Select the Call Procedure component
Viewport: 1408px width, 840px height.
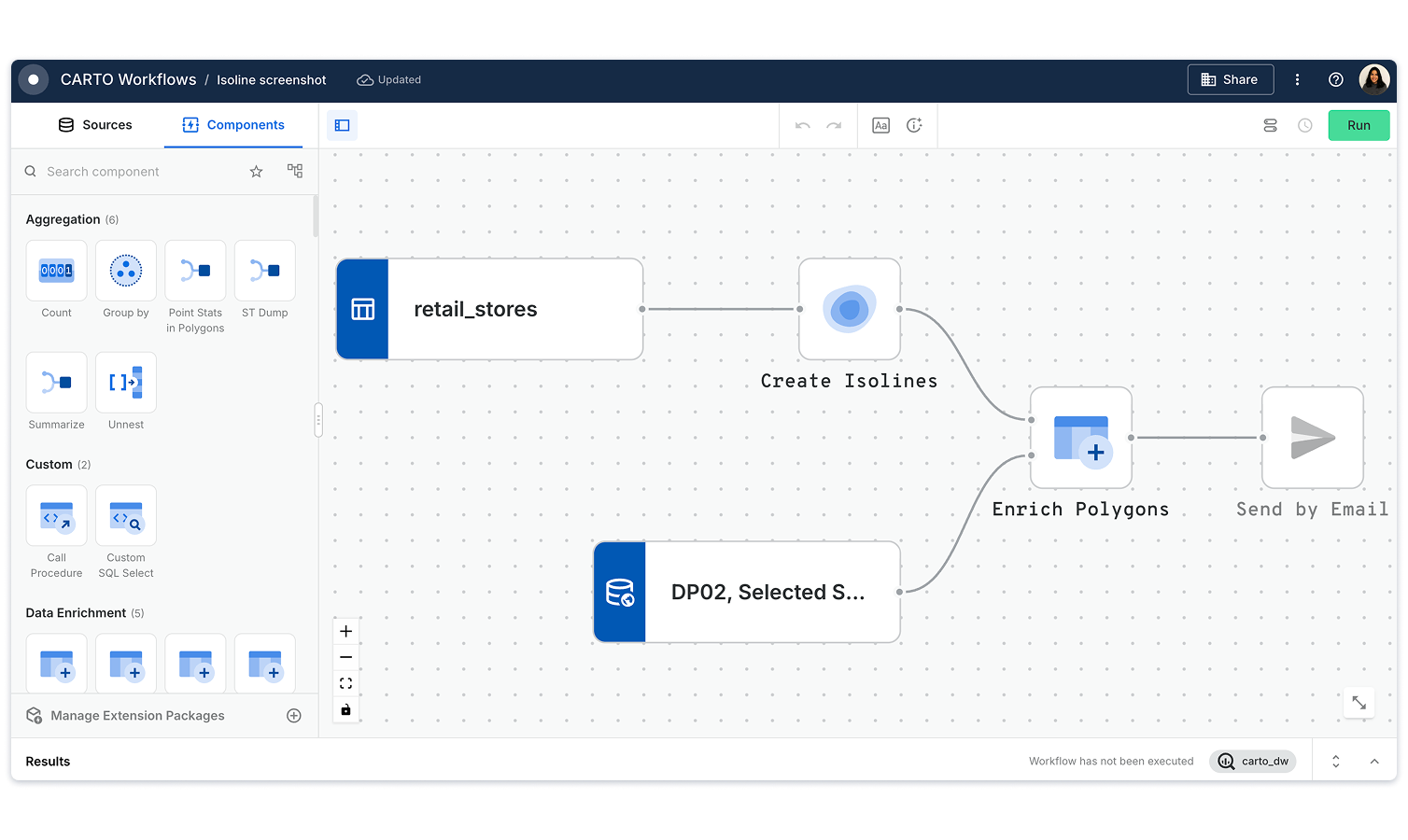[56, 515]
